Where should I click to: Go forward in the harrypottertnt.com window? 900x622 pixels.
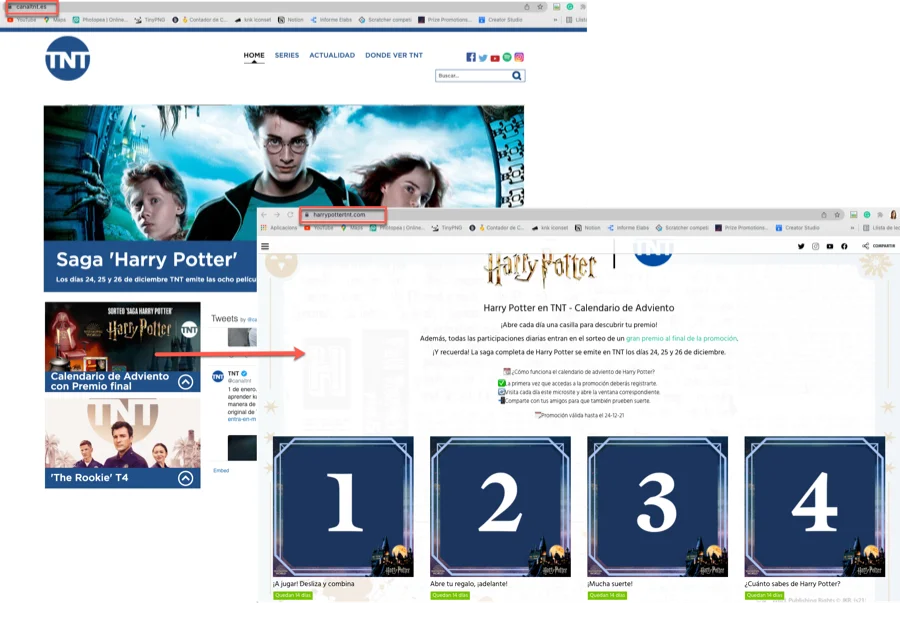pos(277,215)
